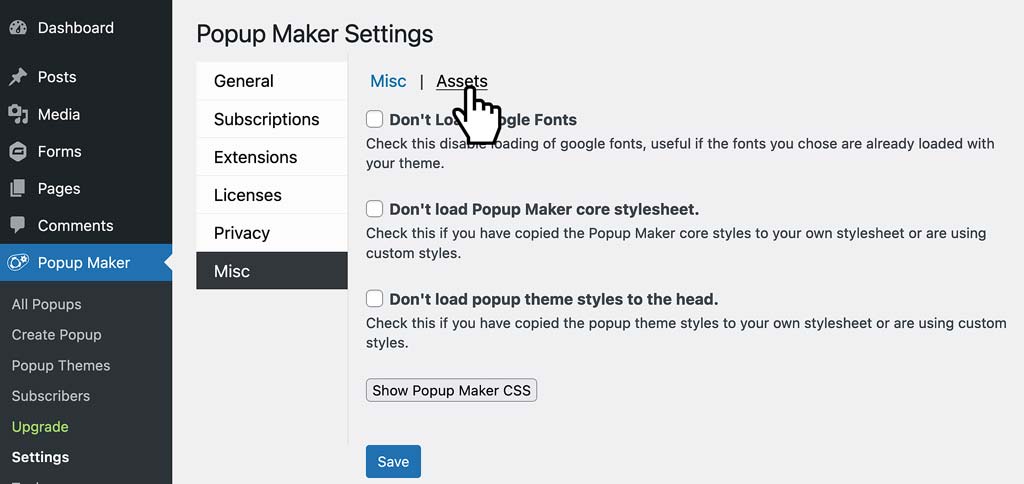Screen dimensions: 1024x484
Task: Click the green Upgrade link
Action: click(x=40, y=427)
